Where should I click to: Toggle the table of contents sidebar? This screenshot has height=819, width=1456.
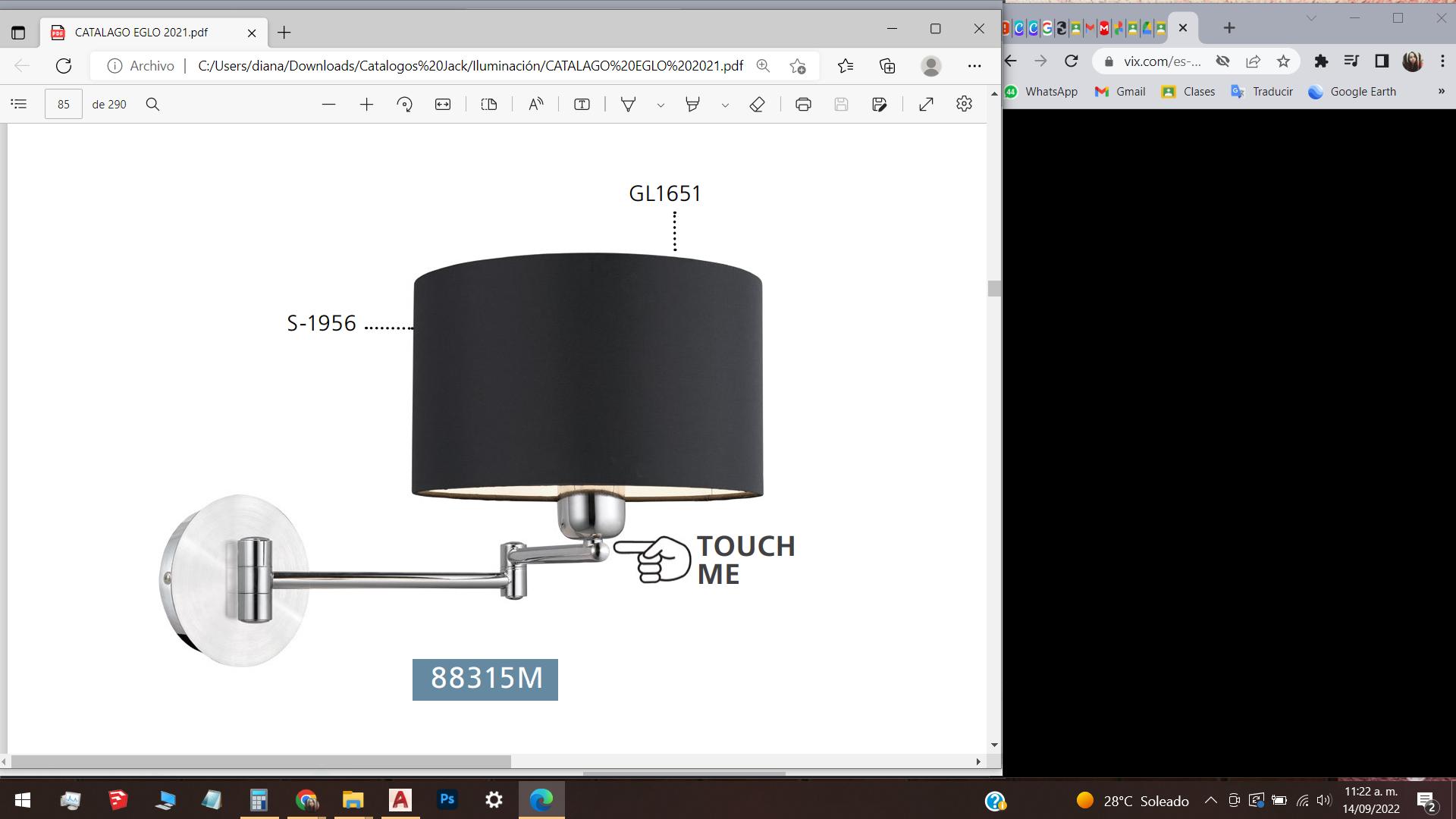19,105
